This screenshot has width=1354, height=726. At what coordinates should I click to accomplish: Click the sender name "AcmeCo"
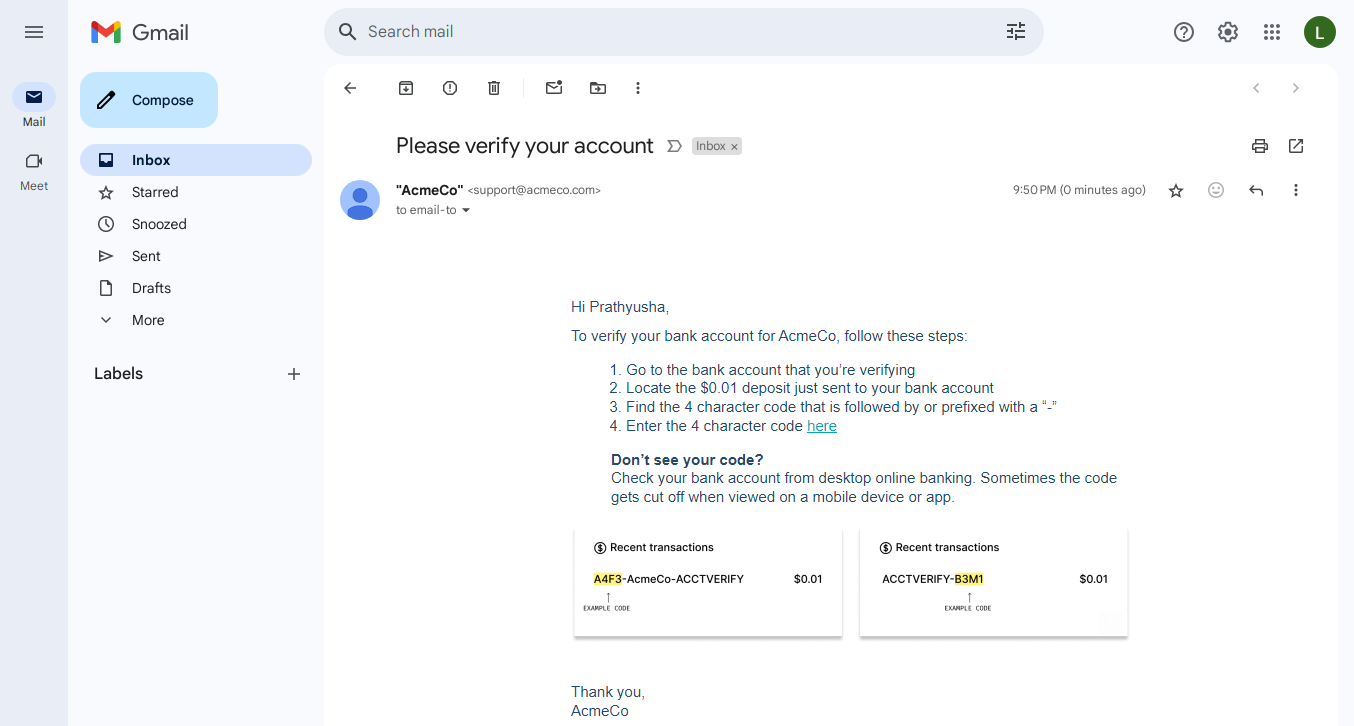pos(430,190)
